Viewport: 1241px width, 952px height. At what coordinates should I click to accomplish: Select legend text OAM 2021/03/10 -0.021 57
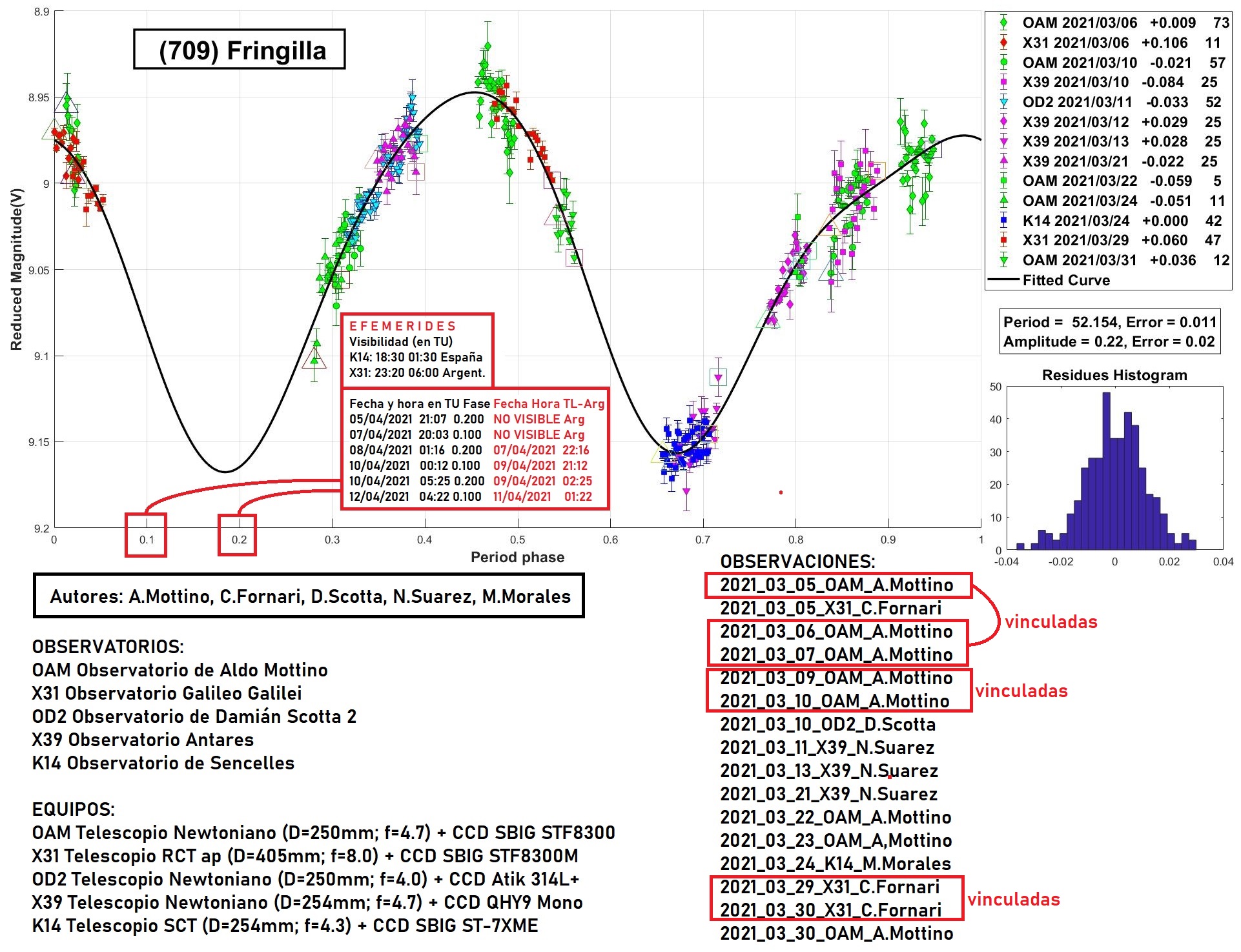[1123, 63]
